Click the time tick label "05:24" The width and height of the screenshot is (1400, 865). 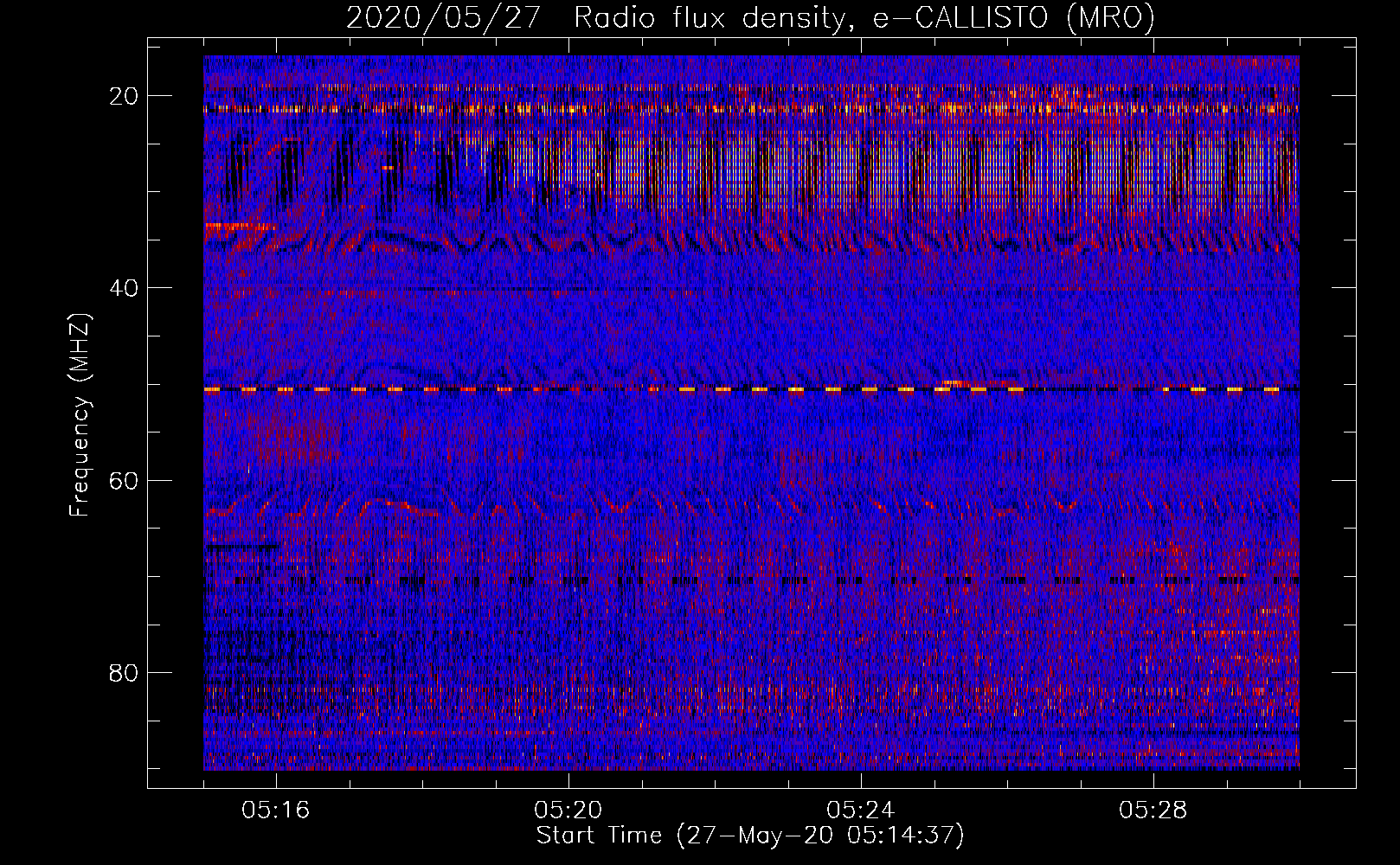861,811
